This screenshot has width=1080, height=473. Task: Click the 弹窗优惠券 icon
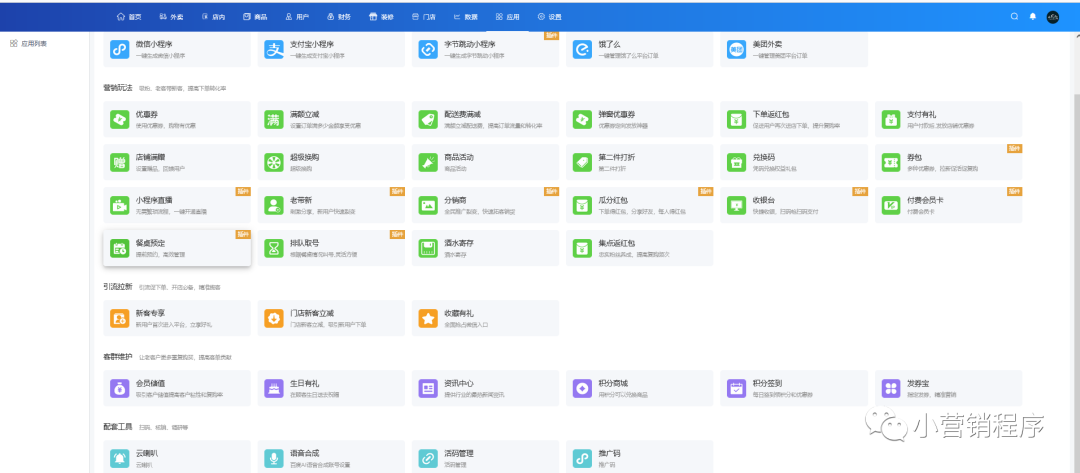(583, 119)
